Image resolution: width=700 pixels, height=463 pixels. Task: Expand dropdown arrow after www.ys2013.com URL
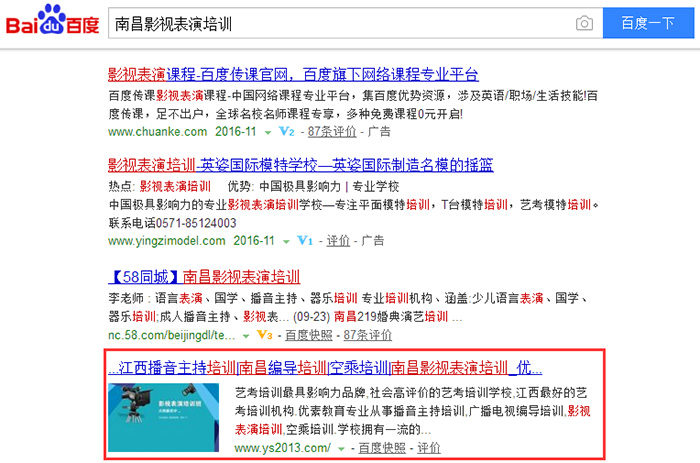coord(342,448)
